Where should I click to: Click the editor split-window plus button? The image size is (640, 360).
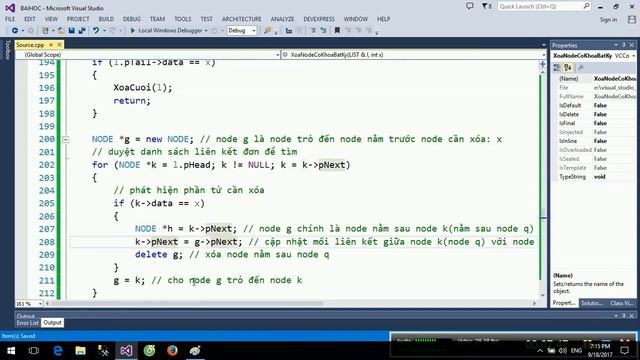click(542, 64)
